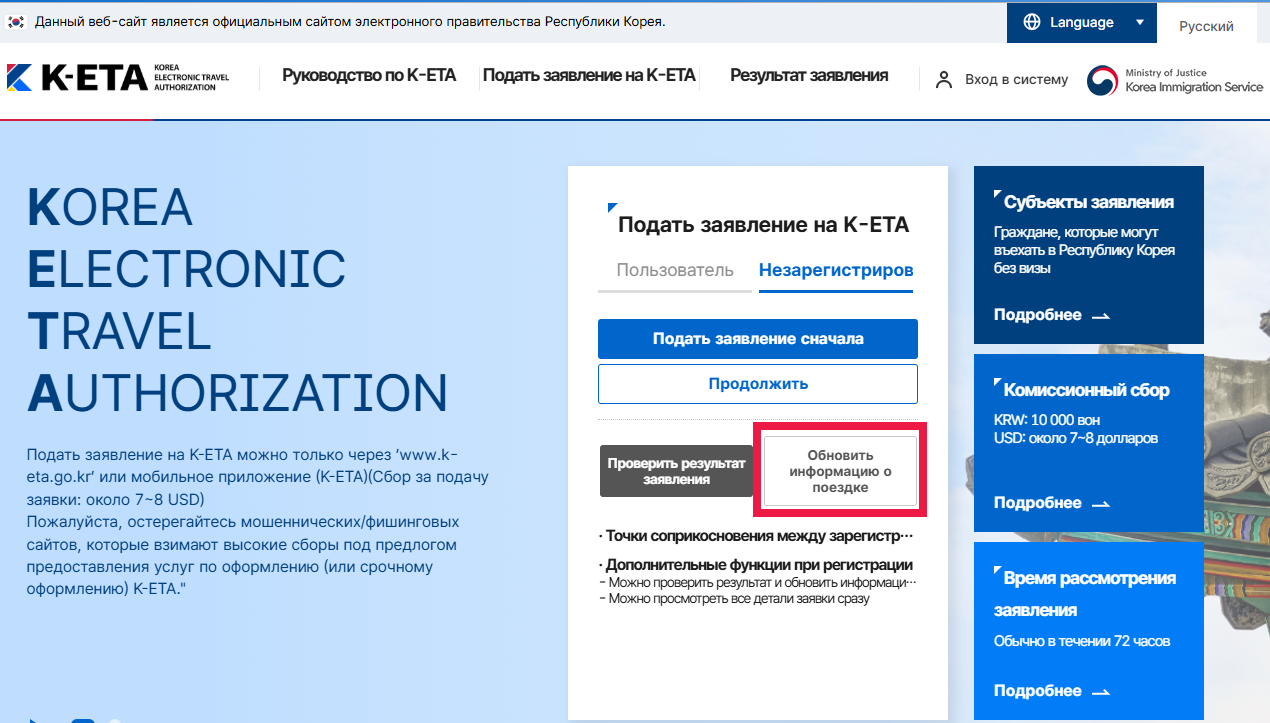
Task: Click the Korean flag icon in top banner
Action: click(x=16, y=21)
